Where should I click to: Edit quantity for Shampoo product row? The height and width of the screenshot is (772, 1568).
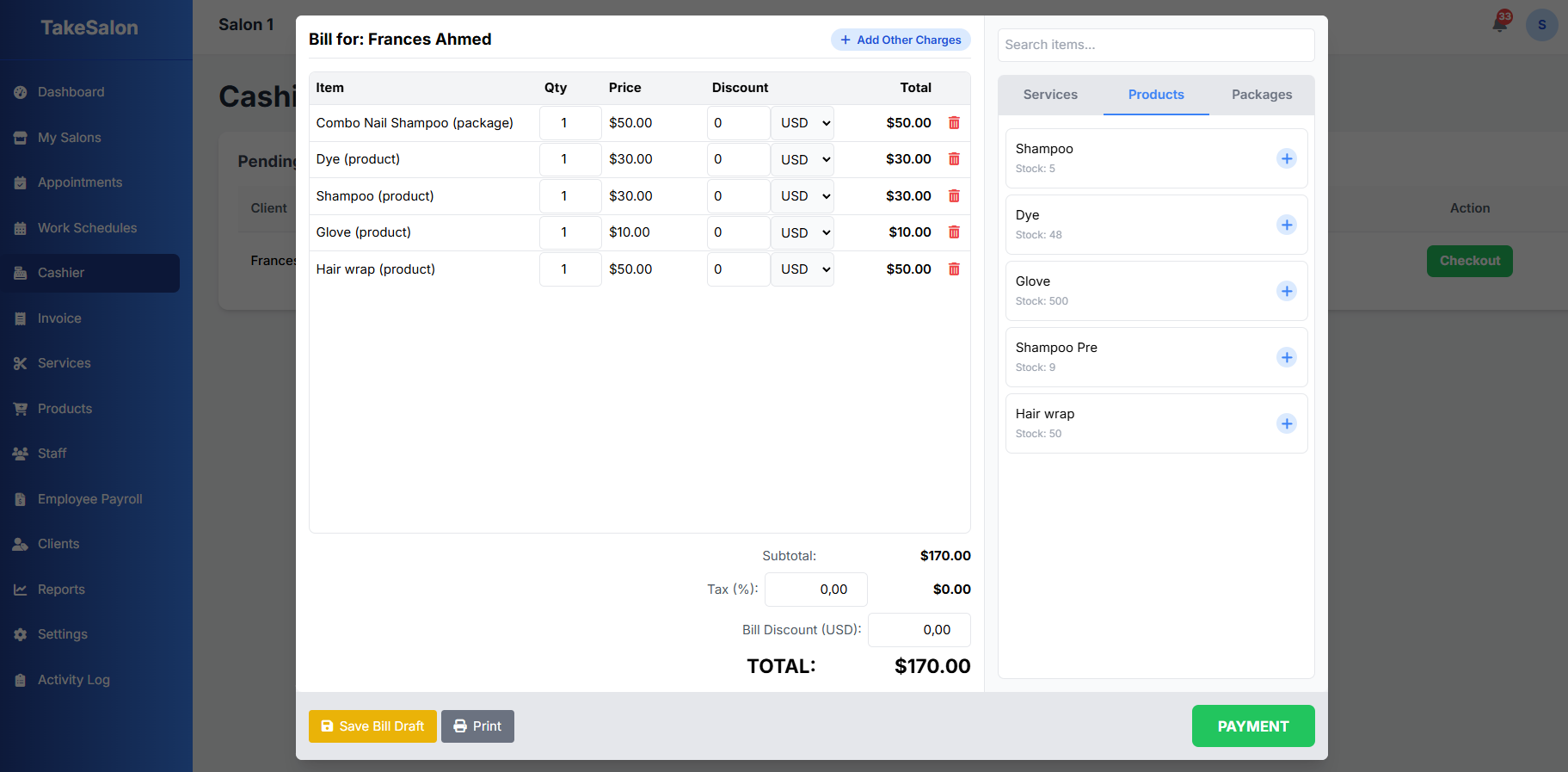570,196
